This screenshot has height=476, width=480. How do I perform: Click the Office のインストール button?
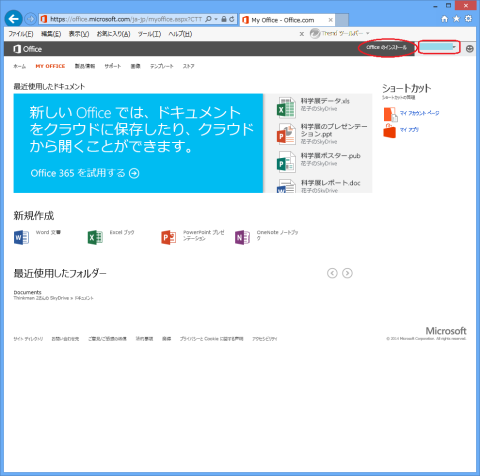(386, 47)
